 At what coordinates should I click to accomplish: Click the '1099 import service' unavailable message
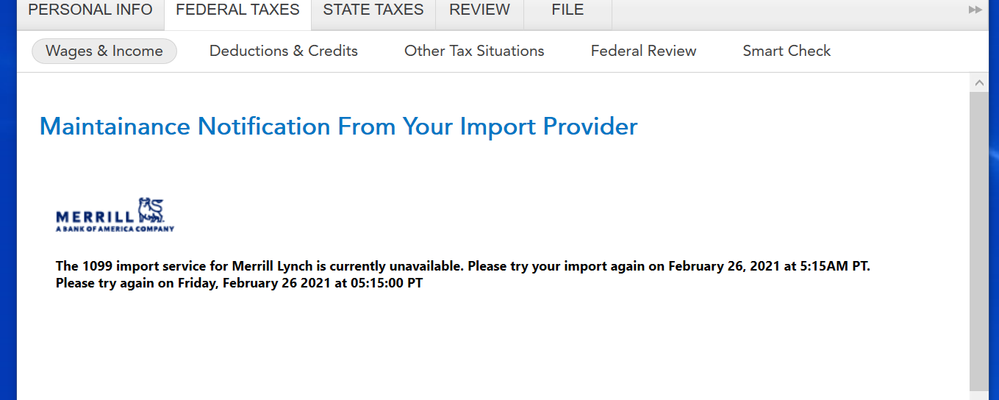[463, 266]
